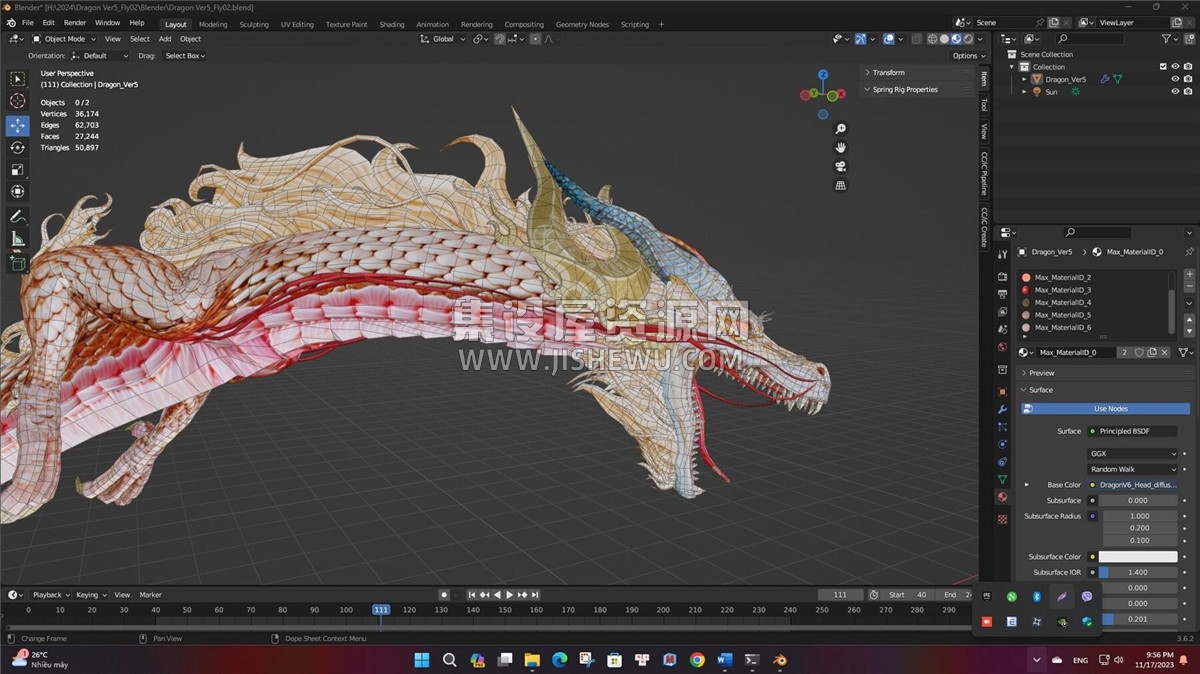The image size is (1200, 674).
Task: Open the Modifier properties wrench tab
Action: click(x=1002, y=409)
